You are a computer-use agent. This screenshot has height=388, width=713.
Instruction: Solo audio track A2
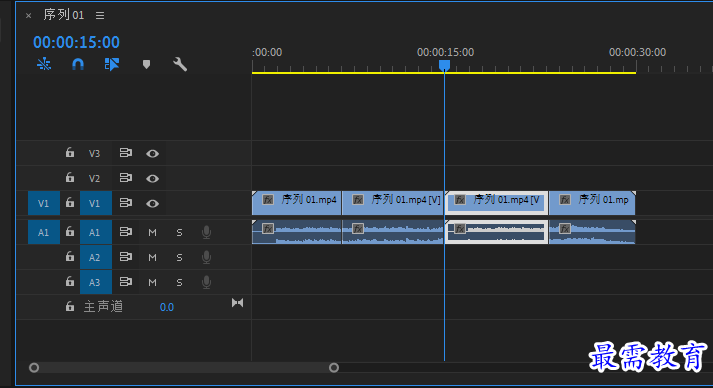pyautogui.click(x=179, y=258)
